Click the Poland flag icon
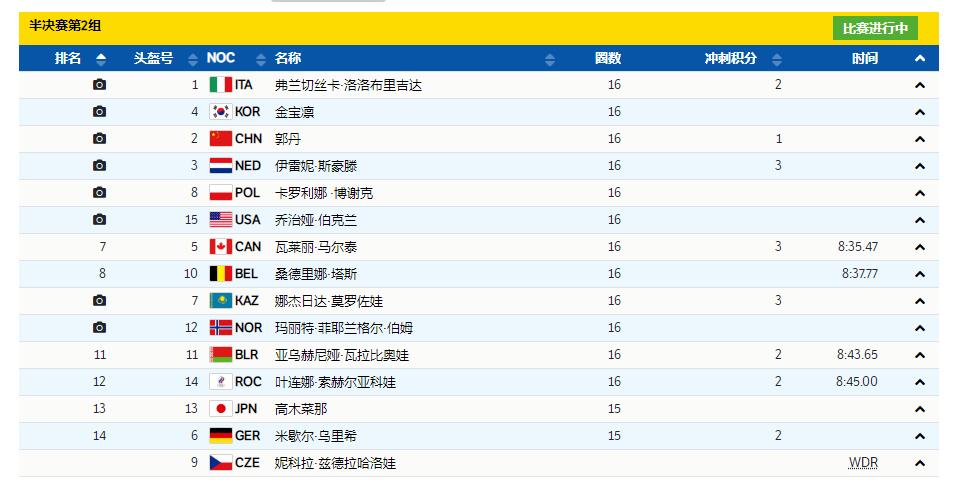The image size is (974, 492). click(221, 193)
